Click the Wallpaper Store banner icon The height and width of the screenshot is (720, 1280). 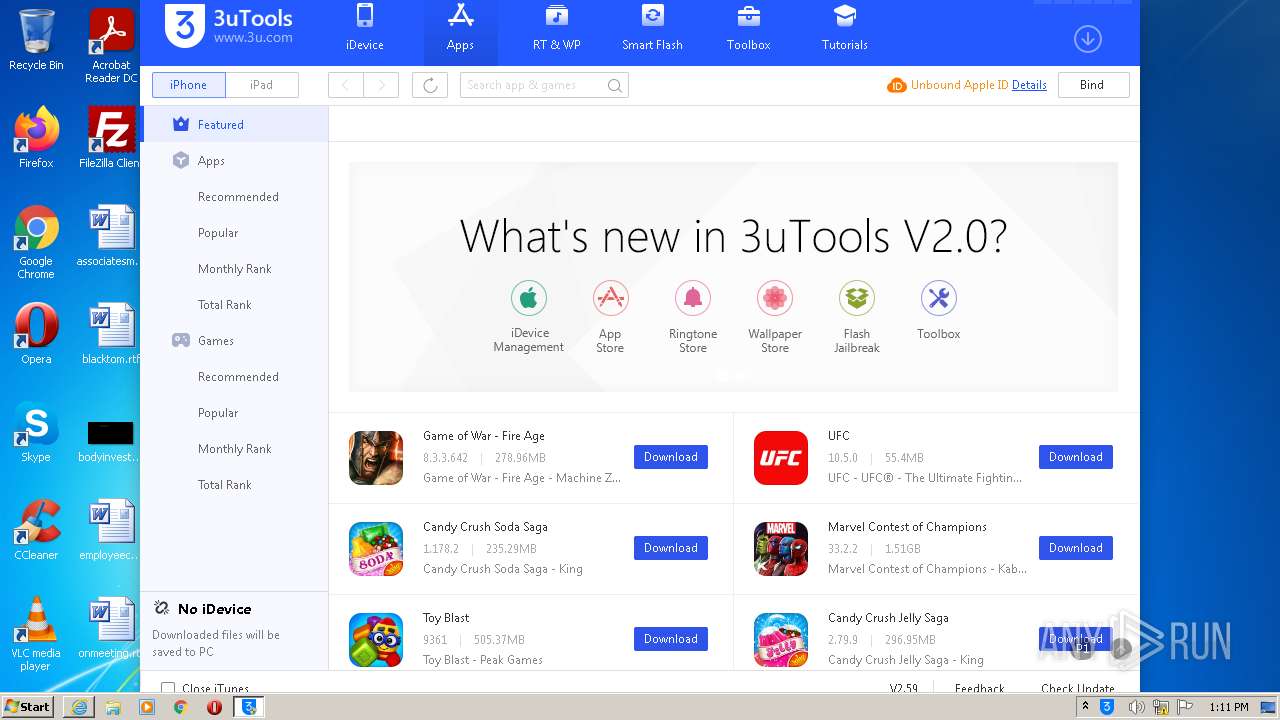[775, 298]
